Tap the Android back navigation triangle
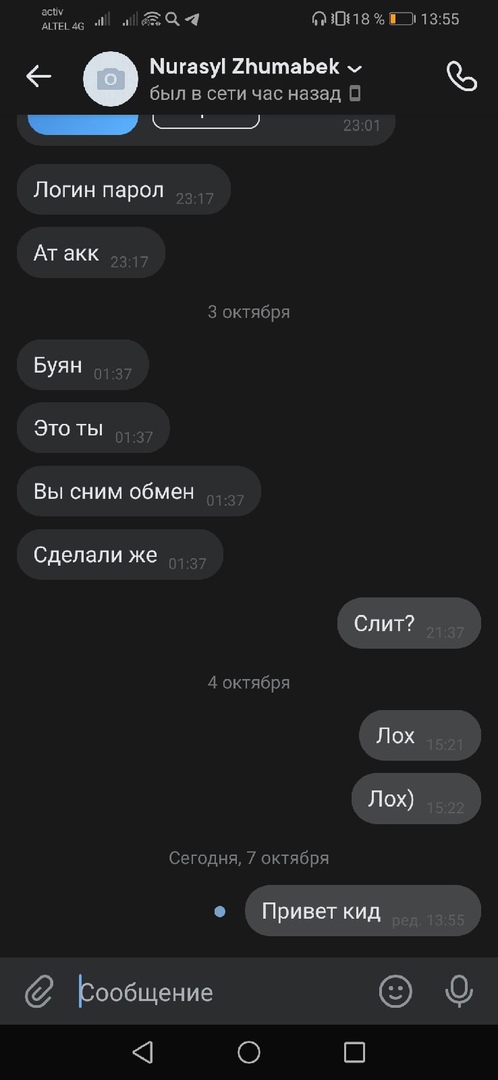Screen dimensions: 498x1080 click(x=142, y=1052)
